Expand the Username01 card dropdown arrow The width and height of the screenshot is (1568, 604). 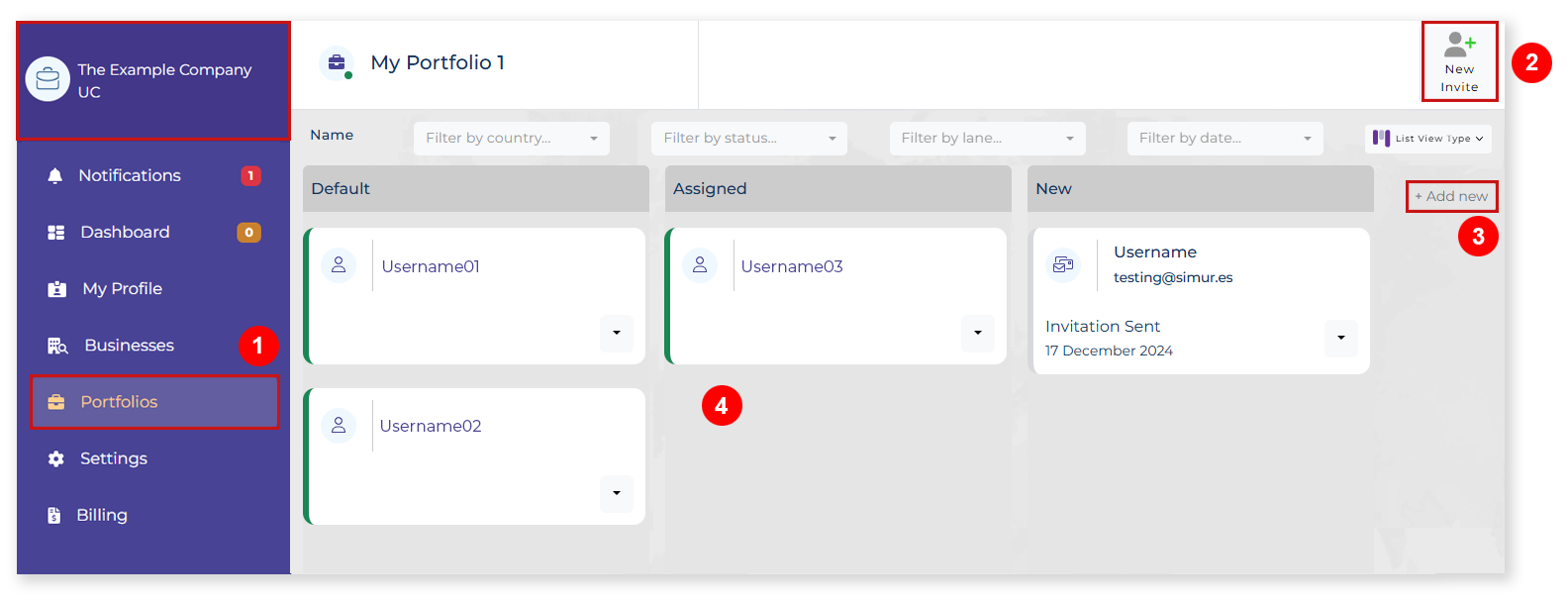[x=617, y=334]
